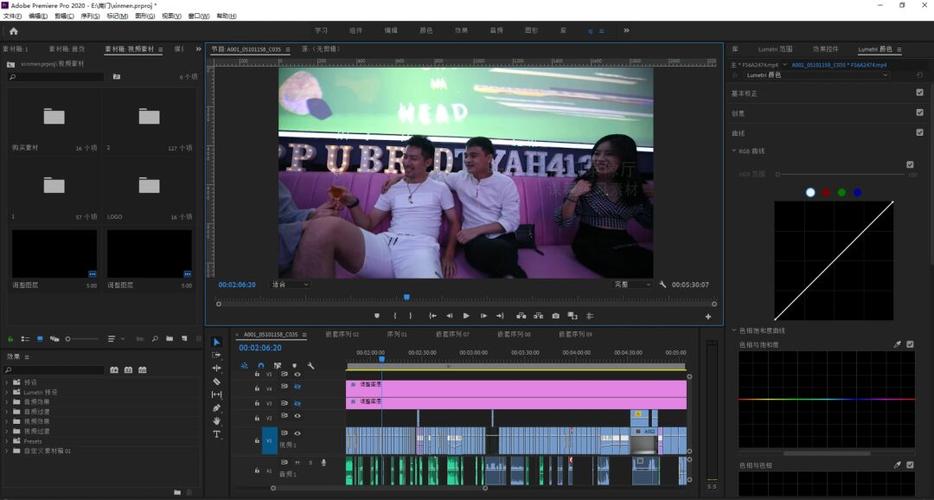Click the Export Frame camera icon
The height and width of the screenshot is (500, 934).
556,316
